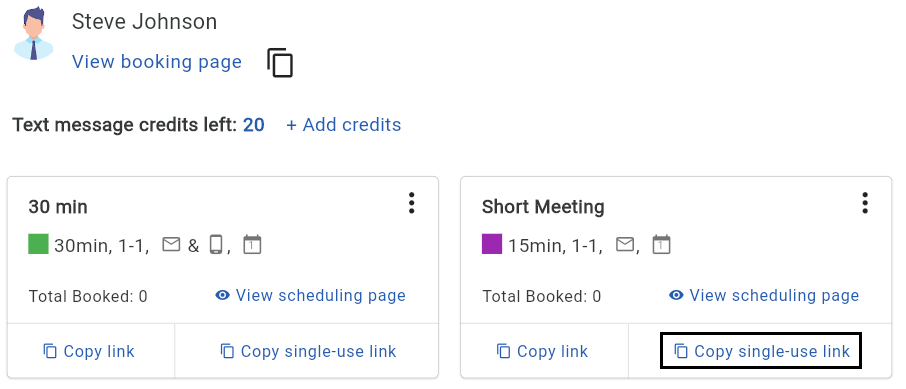906x389 pixels.
Task: Click Steve Johnson's avatar picture
Action: click(34, 34)
